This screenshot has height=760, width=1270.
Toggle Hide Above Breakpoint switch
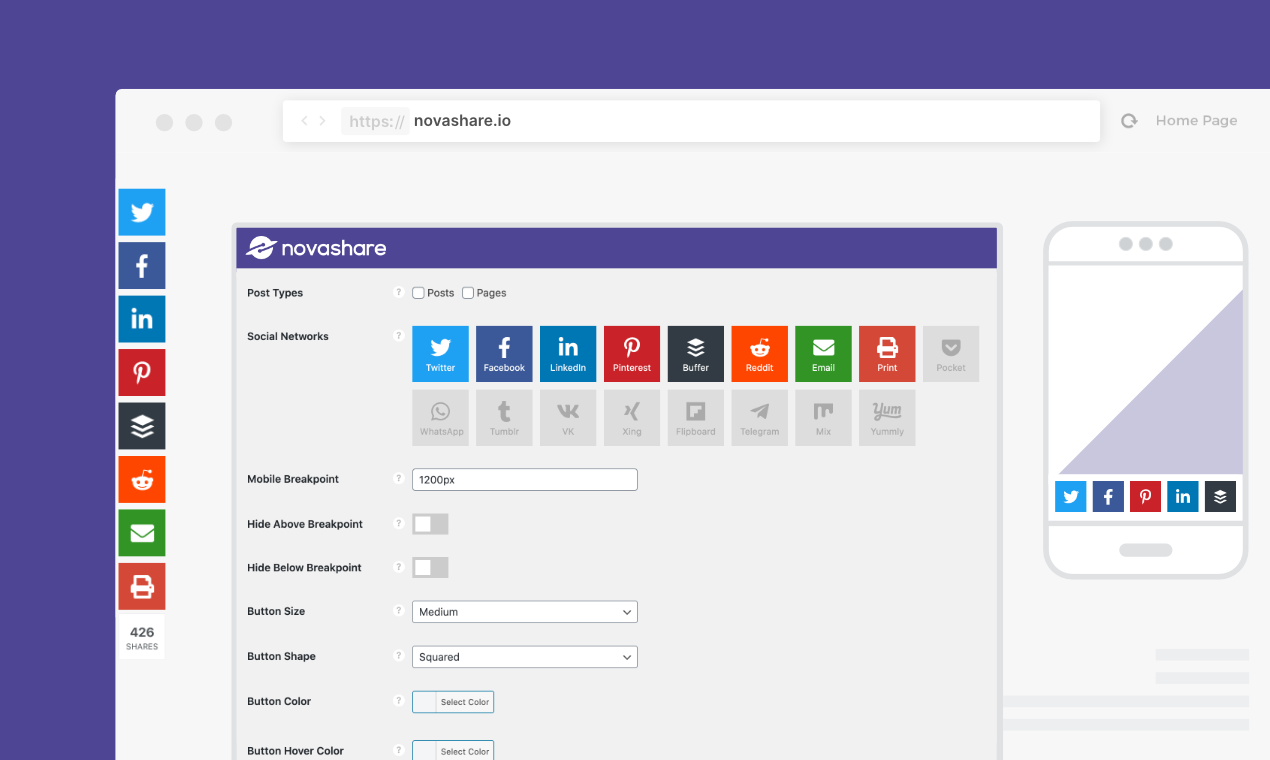point(430,524)
